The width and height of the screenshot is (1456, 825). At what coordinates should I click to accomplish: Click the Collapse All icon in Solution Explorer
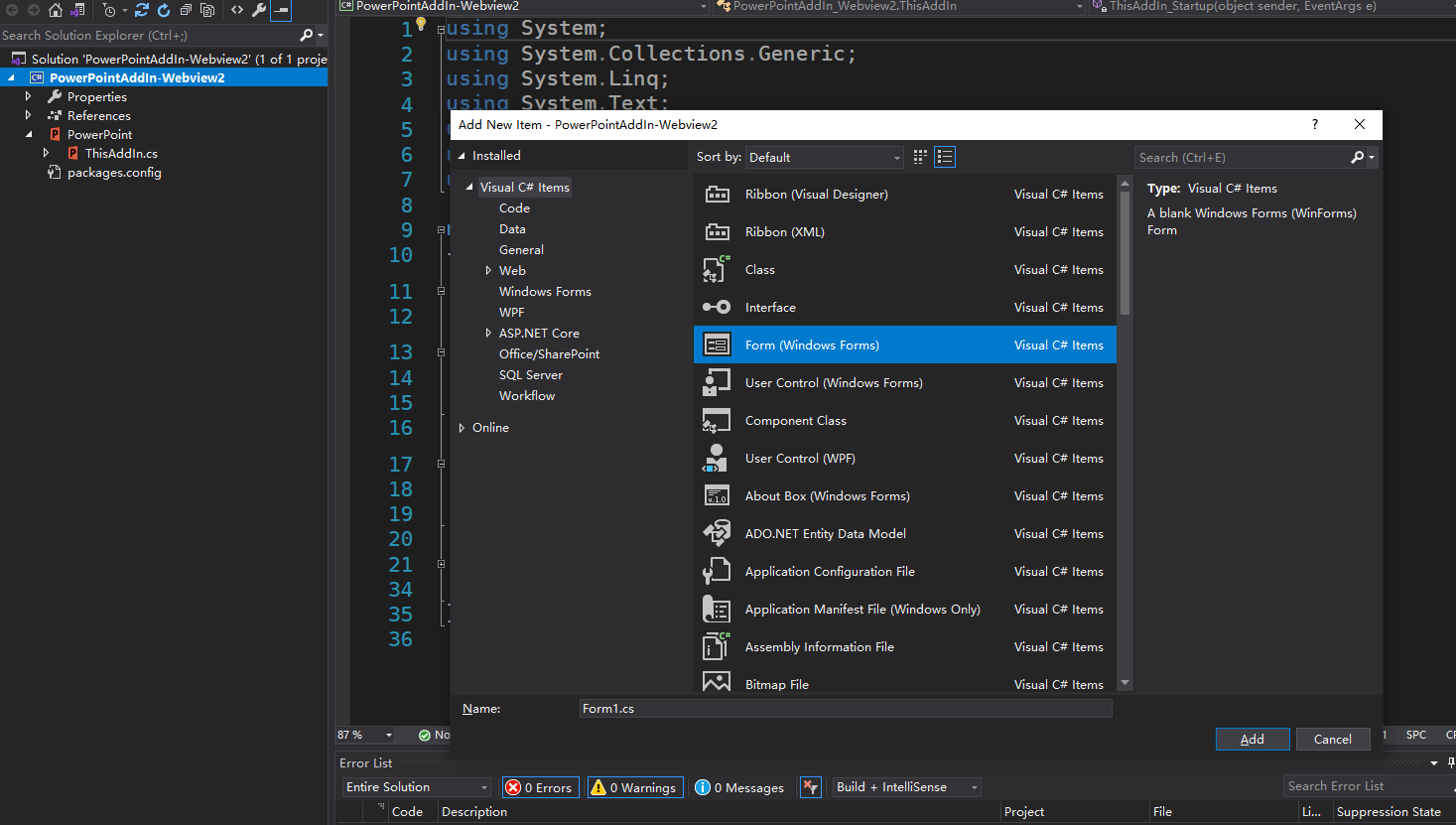tap(186, 10)
